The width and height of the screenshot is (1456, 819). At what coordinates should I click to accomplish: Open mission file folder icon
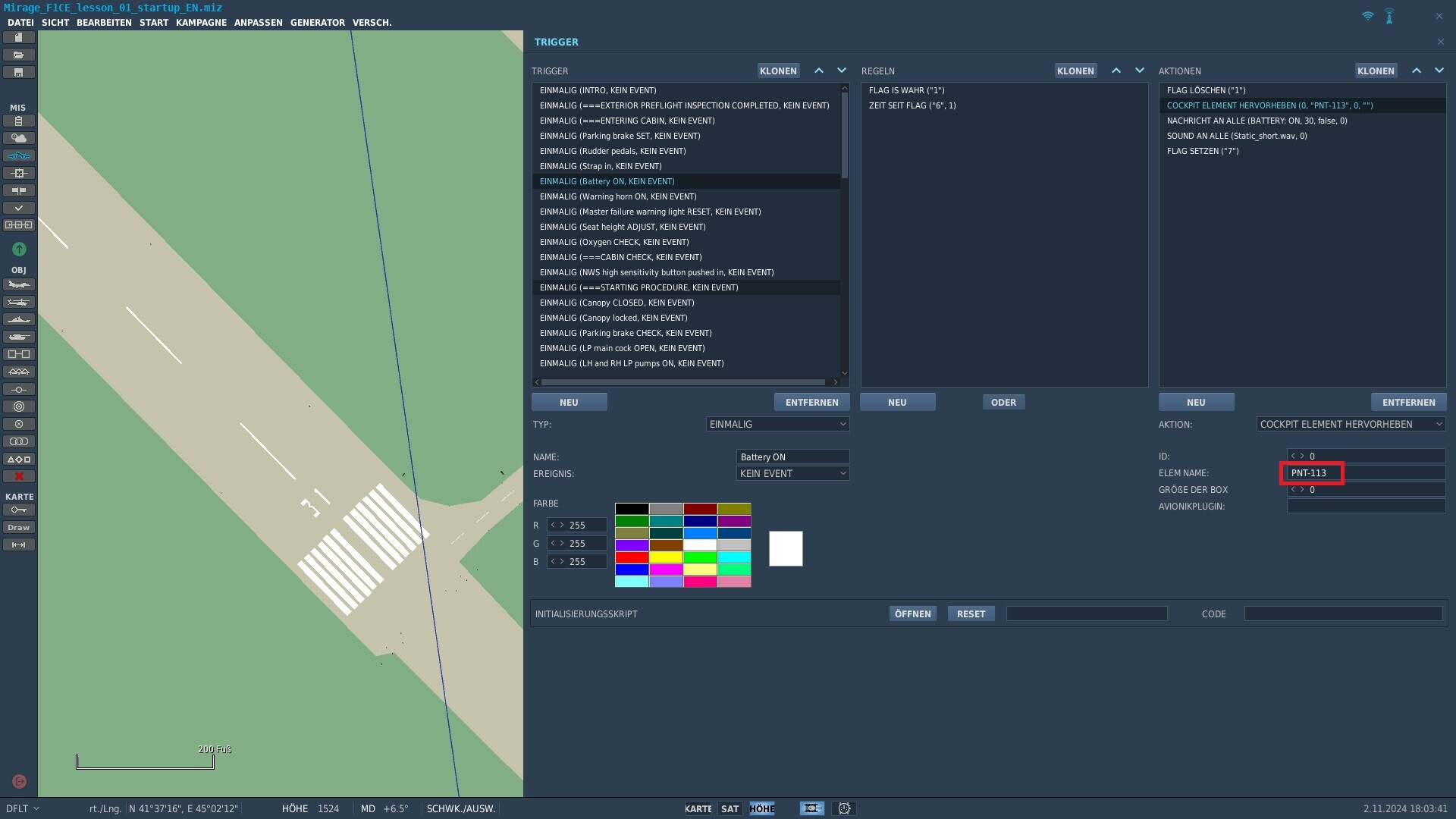tap(19, 55)
